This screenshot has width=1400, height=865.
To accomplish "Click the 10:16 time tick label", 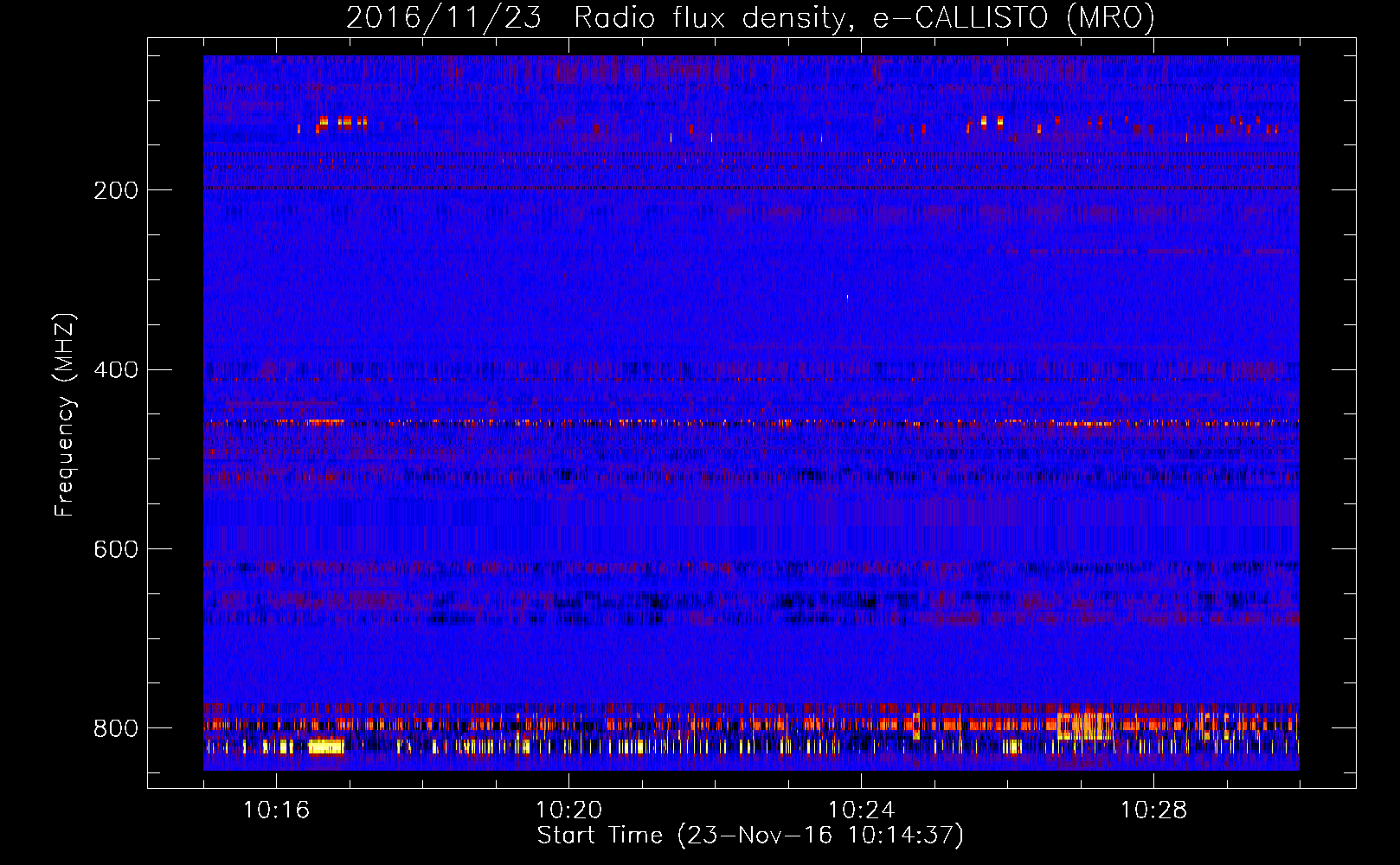I will (276, 811).
